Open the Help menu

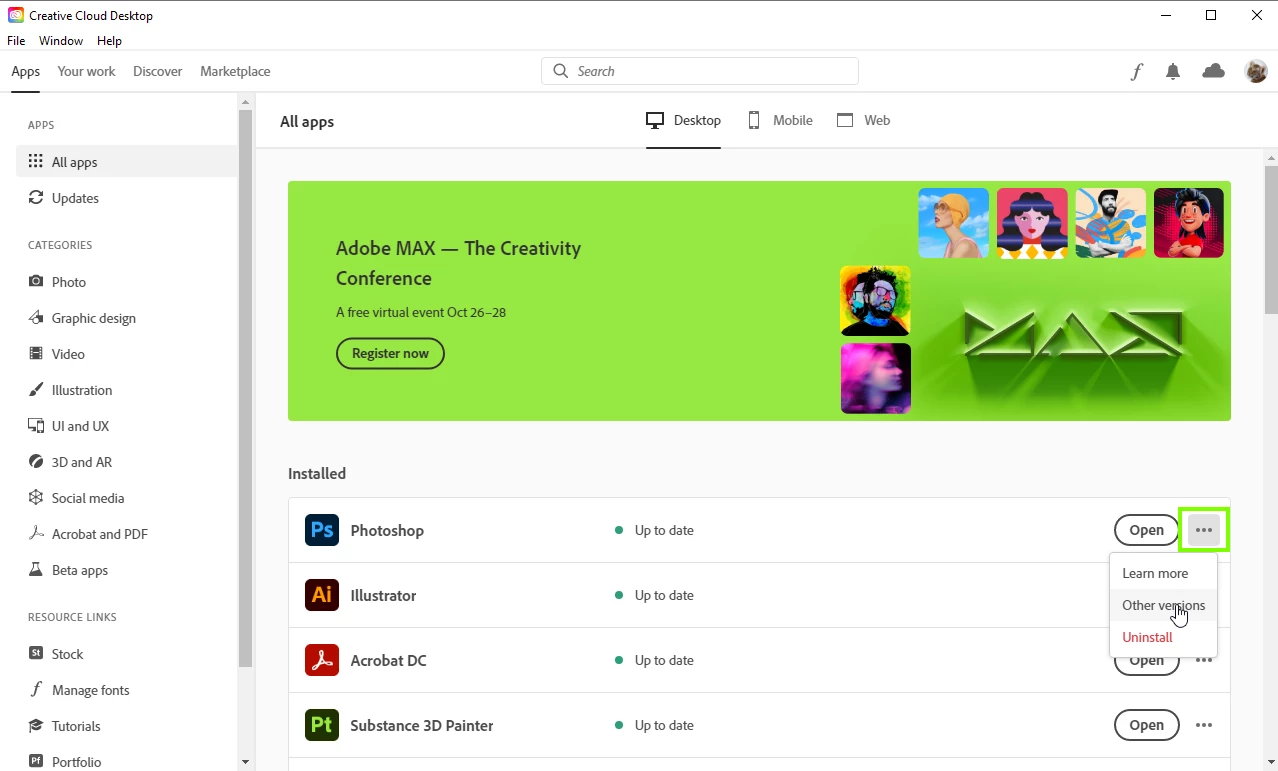109,41
